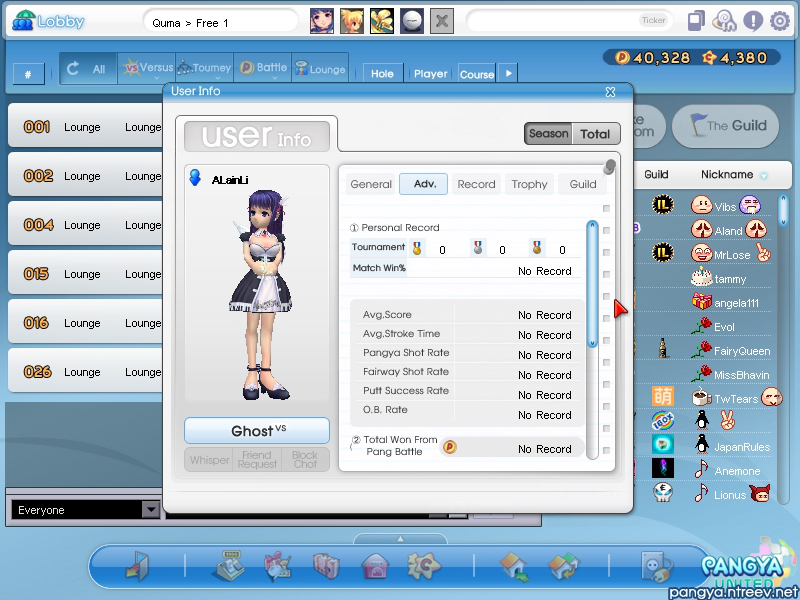This screenshot has height=600, width=800.
Task: Click the exit door icon in bottom toolbar
Action: [x=136, y=567]
